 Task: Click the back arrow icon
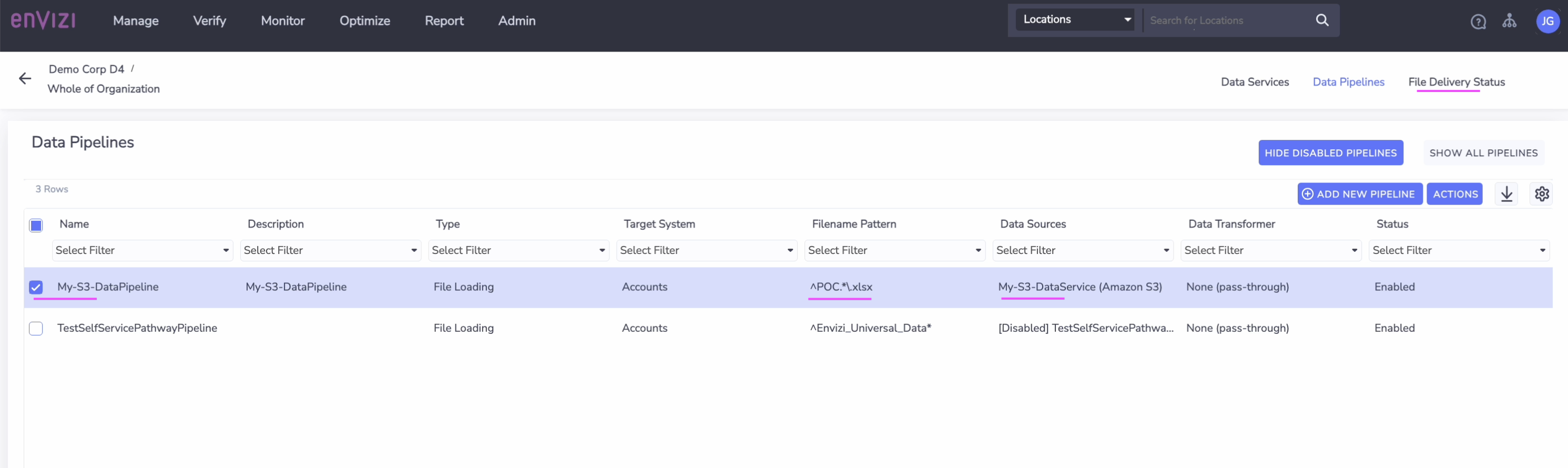point(25,78)
